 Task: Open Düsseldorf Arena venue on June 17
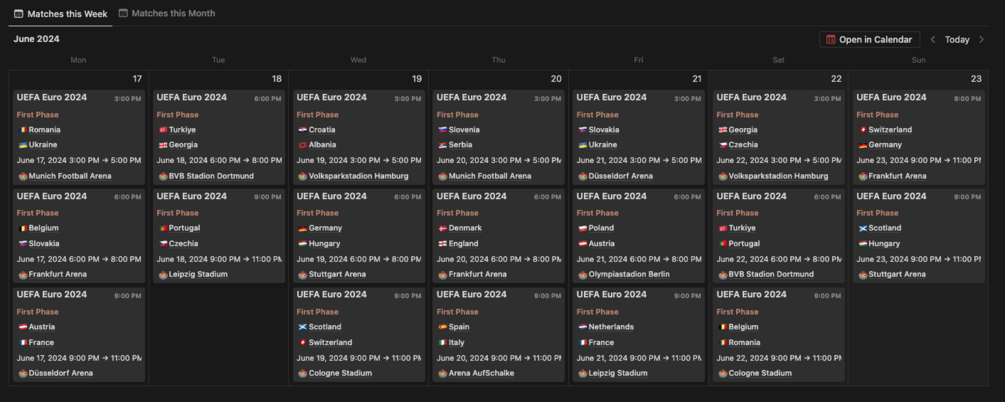[x=61, y=373]
